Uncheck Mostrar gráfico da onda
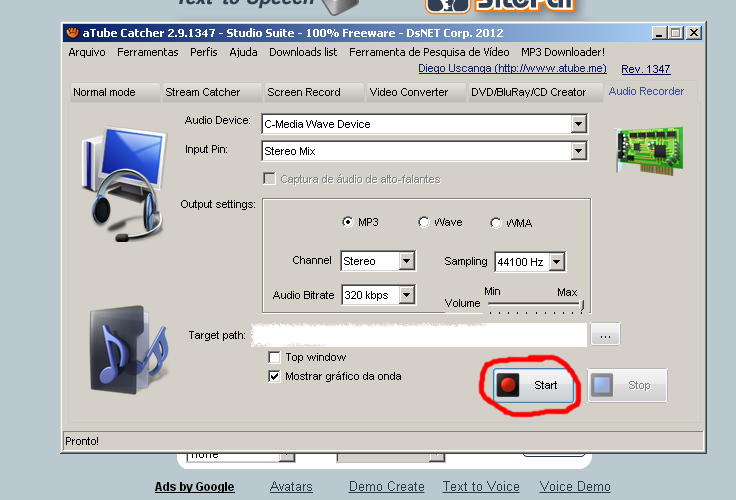This screenshot has height=500, width=736. [274, 376]
